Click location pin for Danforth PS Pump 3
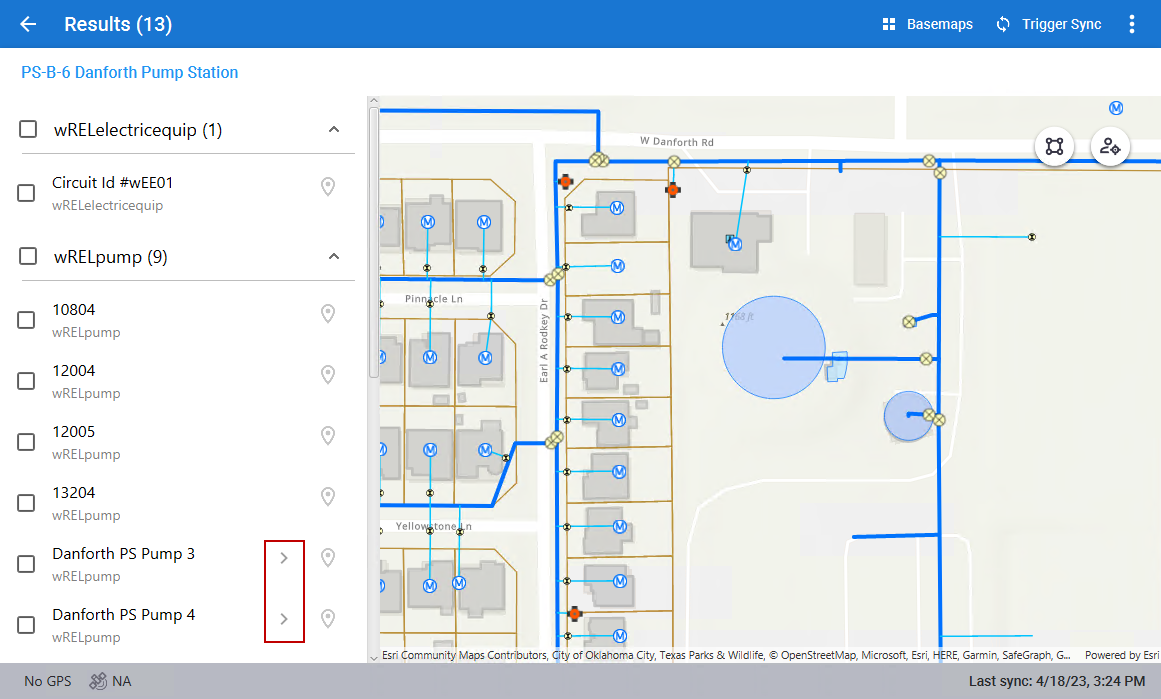Viewport: 1161px width, 699px height. (x=327, y=558)
